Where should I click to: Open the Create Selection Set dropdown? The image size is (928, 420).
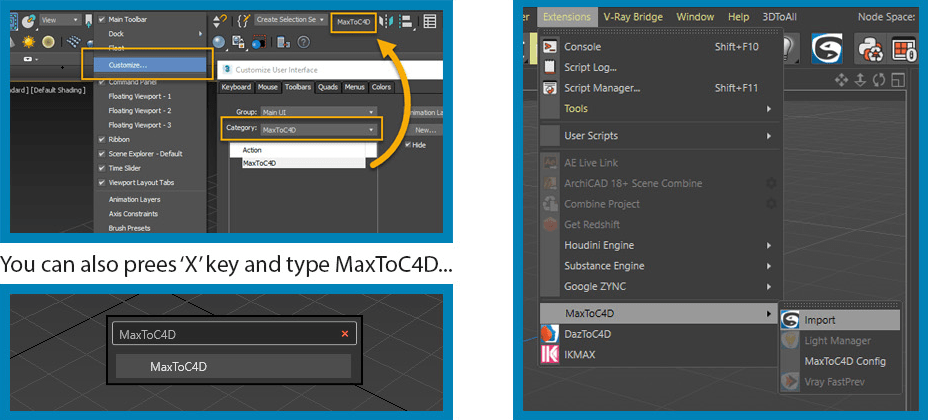click(x=291, y=20)
